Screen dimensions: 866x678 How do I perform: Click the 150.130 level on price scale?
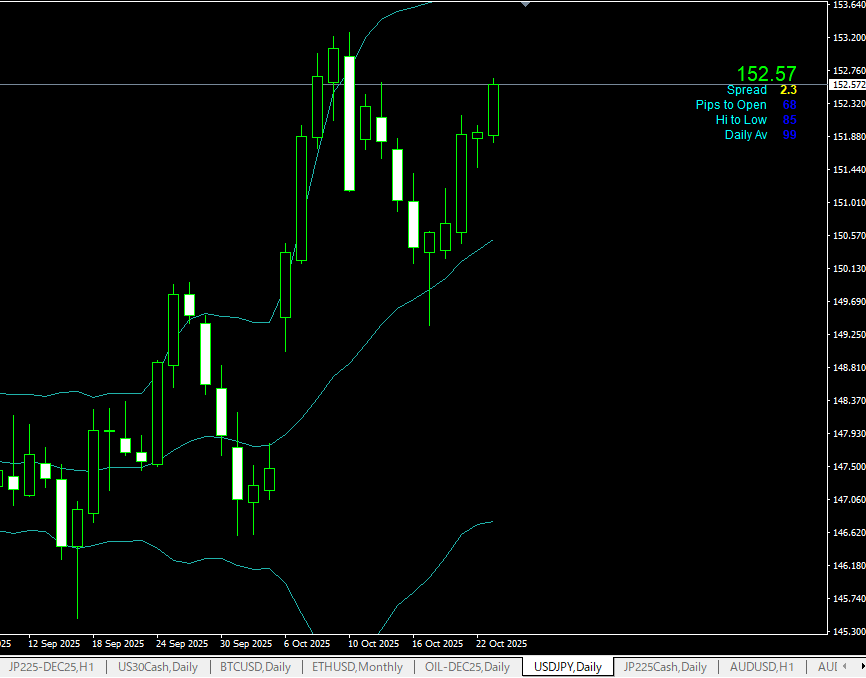pos(848,269)
